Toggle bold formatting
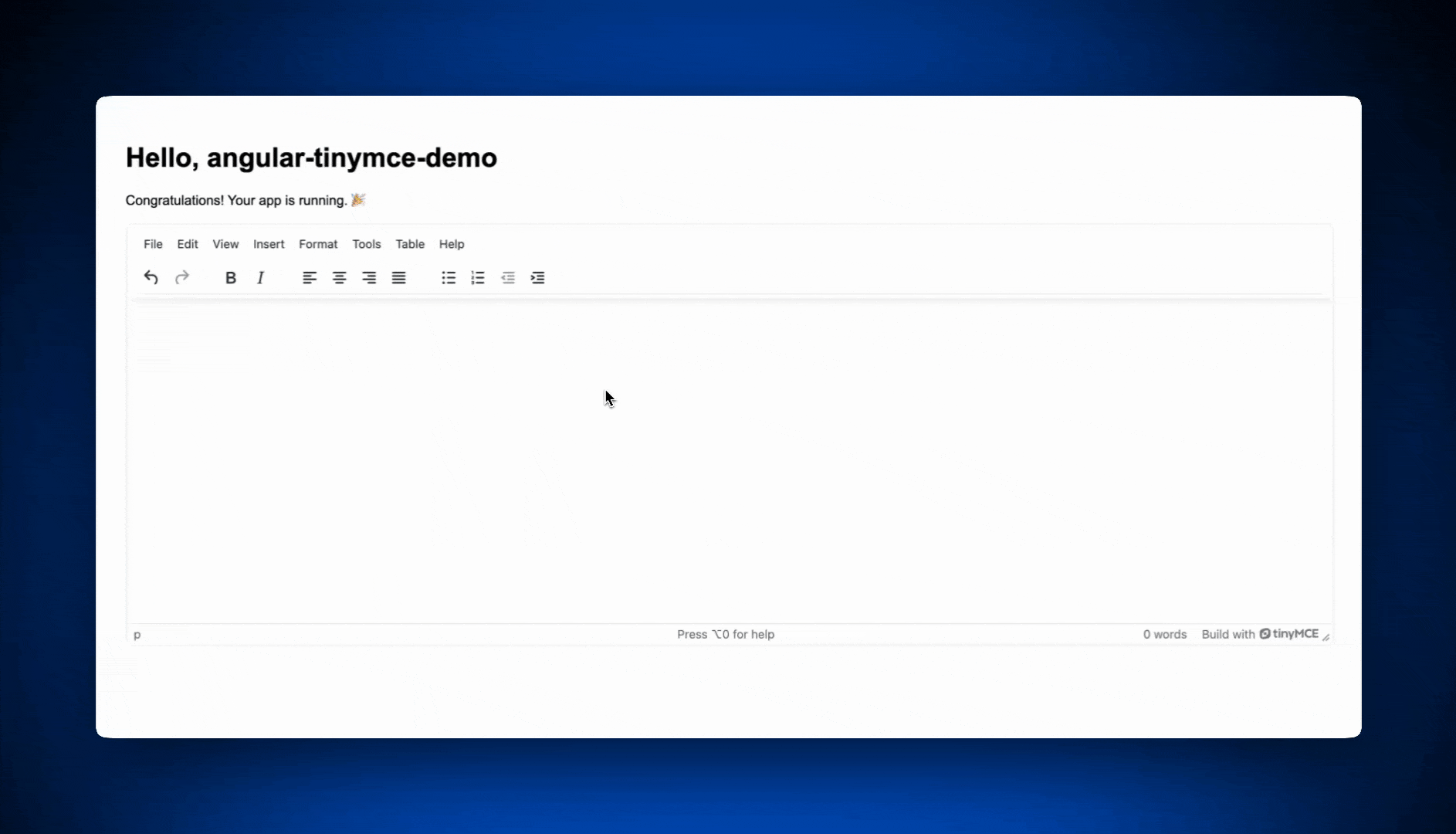 [x=230, y=277]
